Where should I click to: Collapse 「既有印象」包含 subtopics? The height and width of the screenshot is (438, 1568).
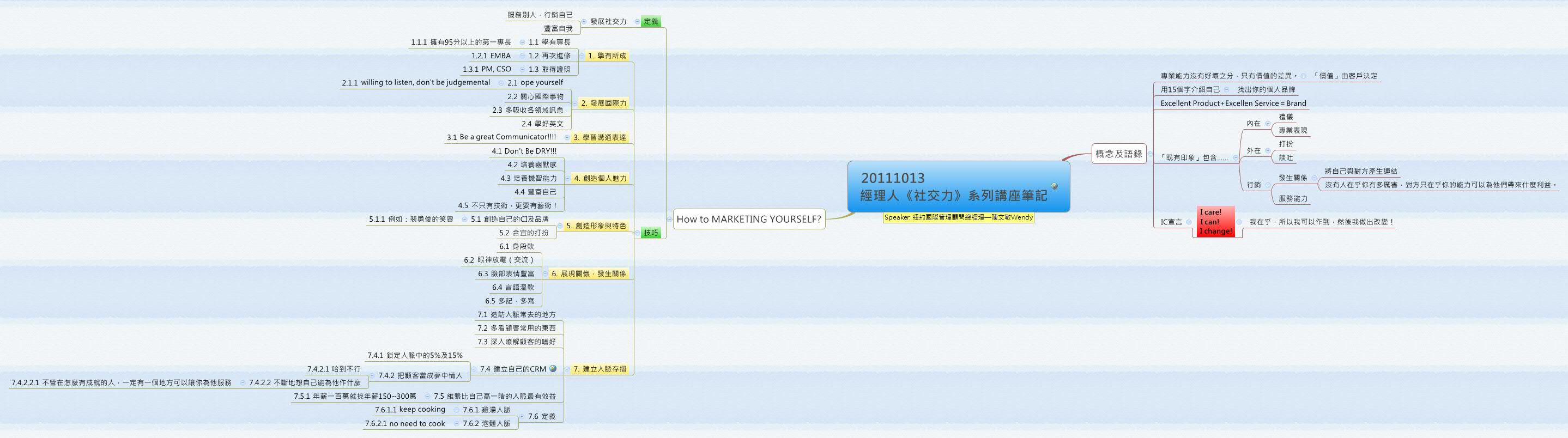coord(1236,158)
